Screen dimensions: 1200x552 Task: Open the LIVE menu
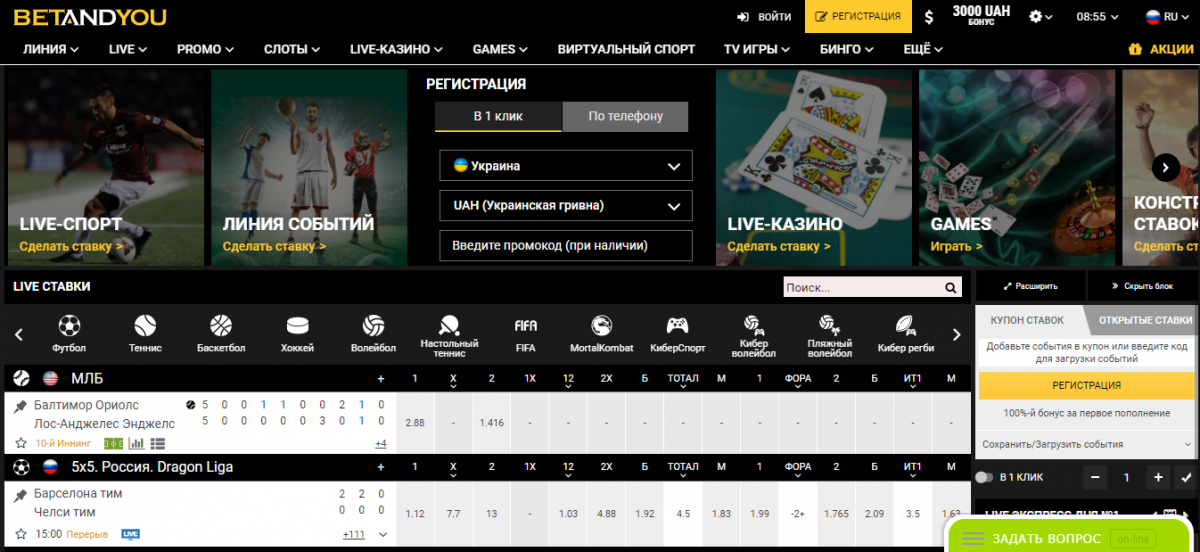[x=128, y=49]
